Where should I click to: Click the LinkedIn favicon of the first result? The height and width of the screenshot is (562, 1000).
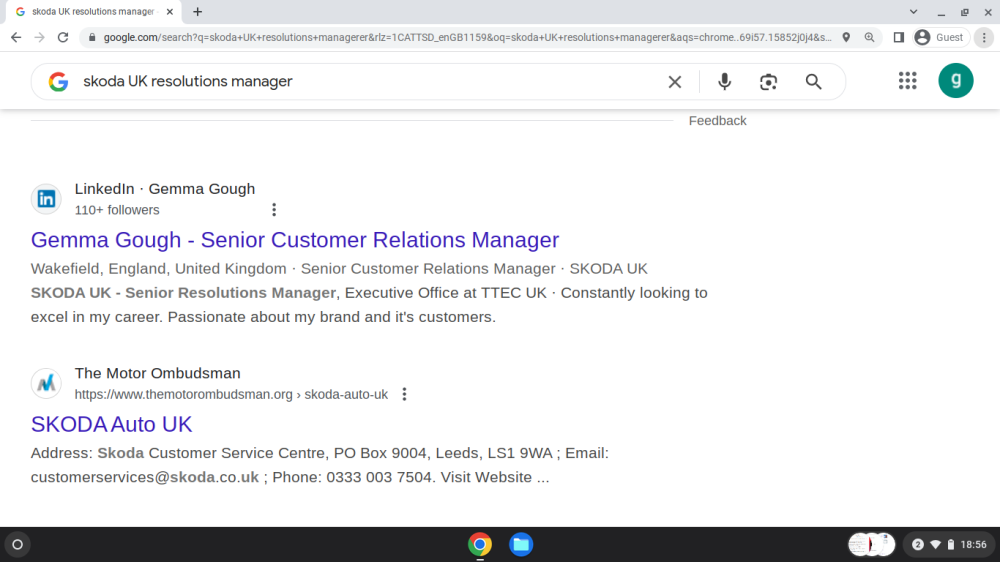tap(46, 199)
